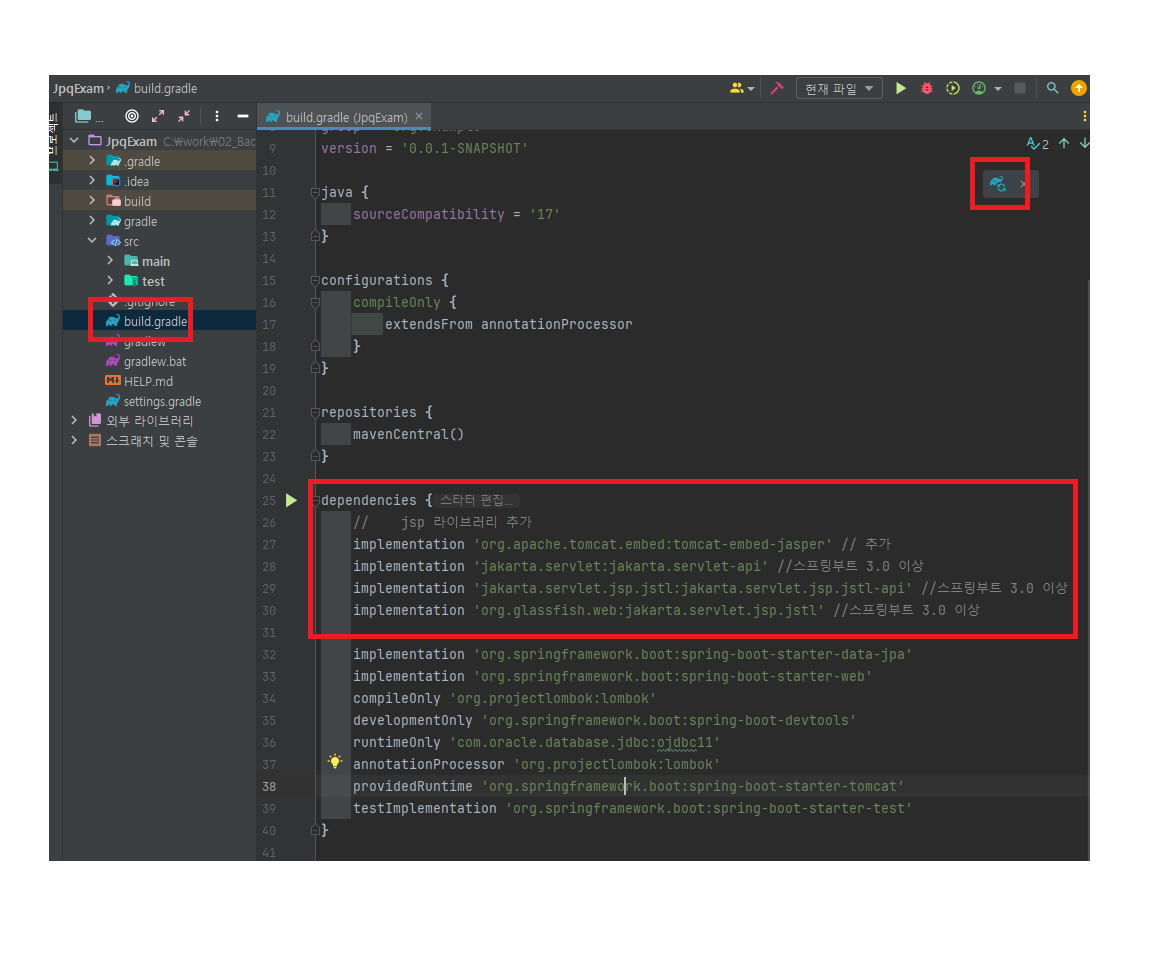Select opened file target icon in project panel

click(131, 117)
